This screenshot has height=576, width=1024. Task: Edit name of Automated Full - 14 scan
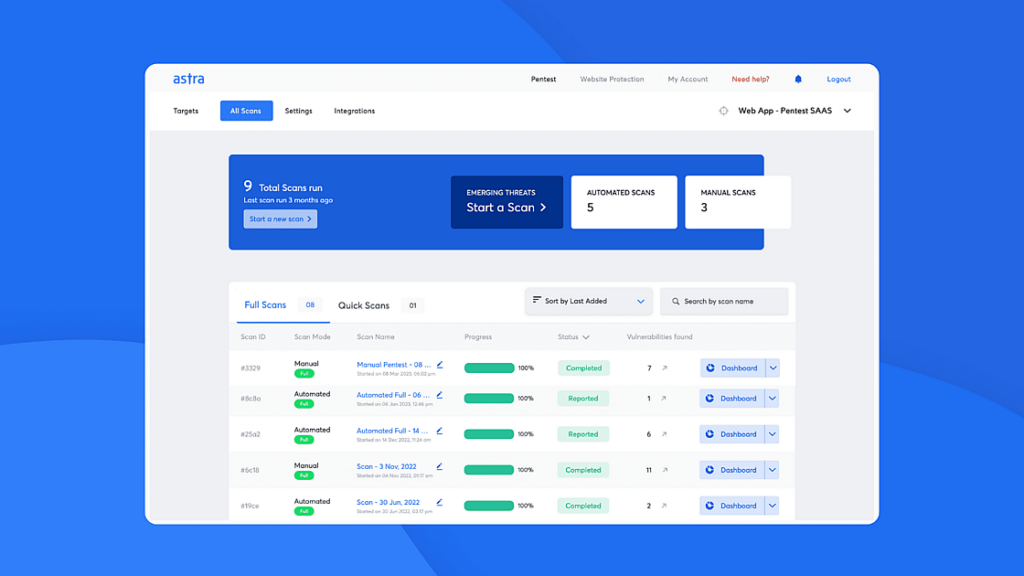tap(440, 430)
